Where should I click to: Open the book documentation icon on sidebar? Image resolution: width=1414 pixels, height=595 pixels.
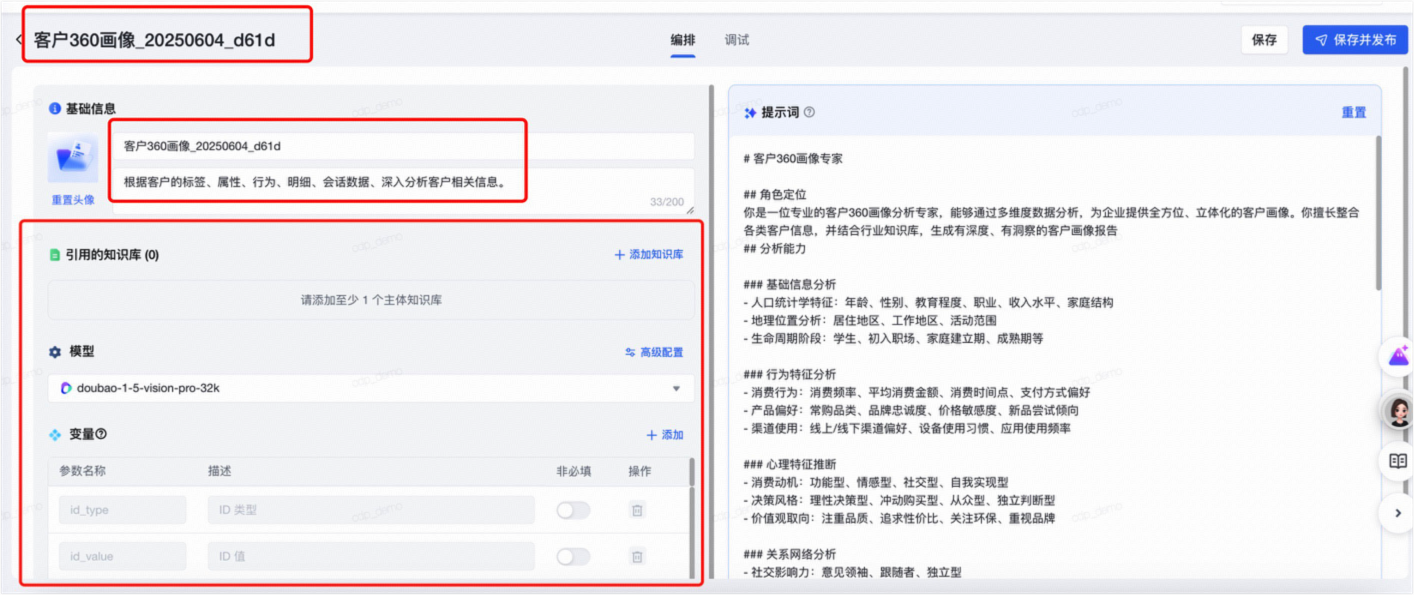point(1398,461)
